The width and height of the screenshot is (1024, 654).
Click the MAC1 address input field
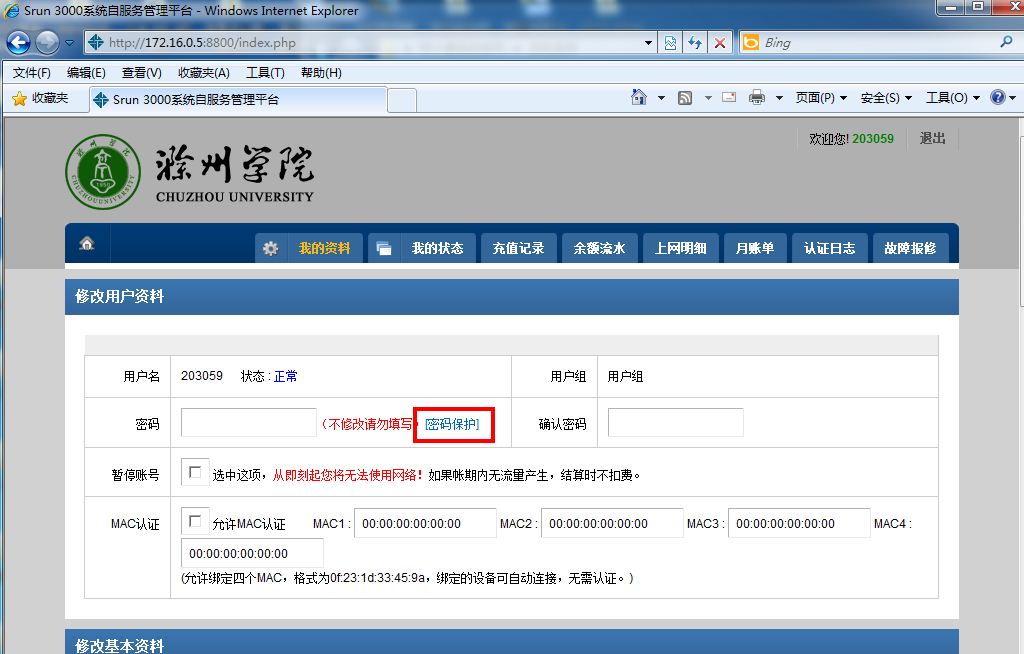pos(425,523)
